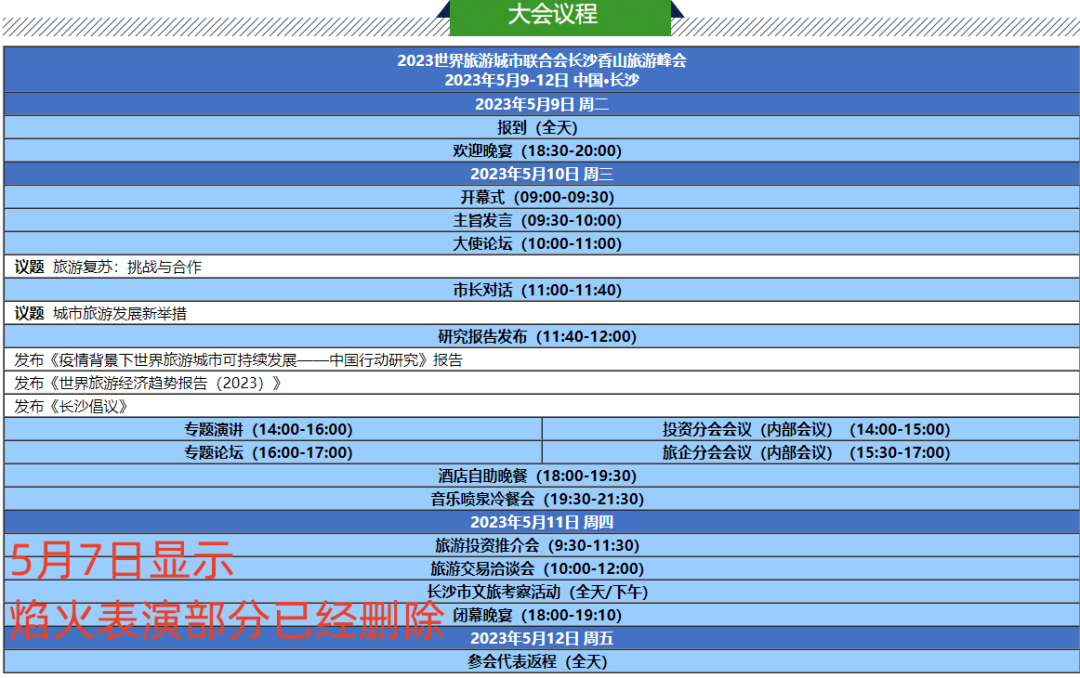Select the 参会代表返程 (全天) row

[537, 661]
